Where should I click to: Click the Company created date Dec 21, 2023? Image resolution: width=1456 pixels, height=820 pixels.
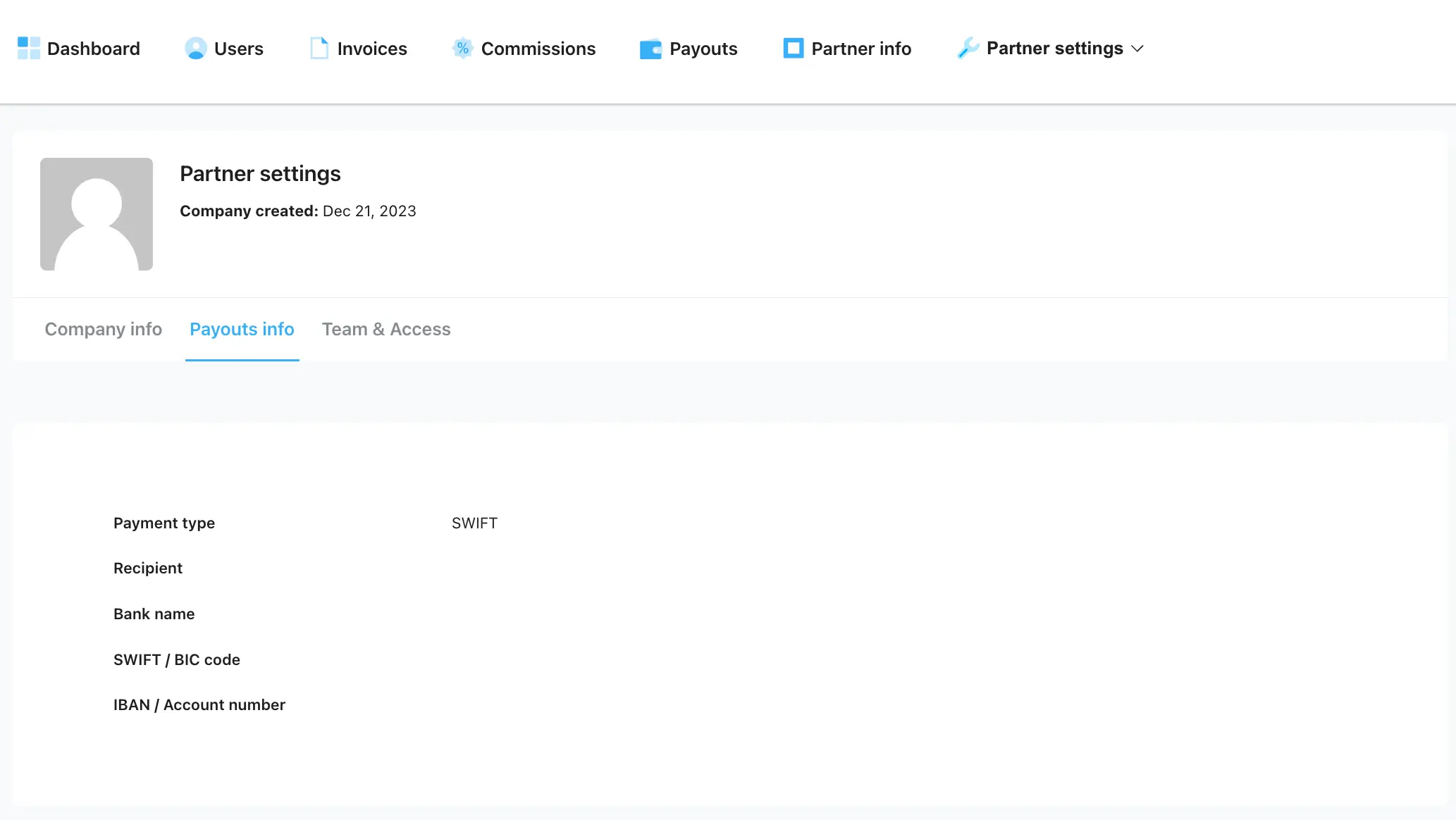(369, 211)
